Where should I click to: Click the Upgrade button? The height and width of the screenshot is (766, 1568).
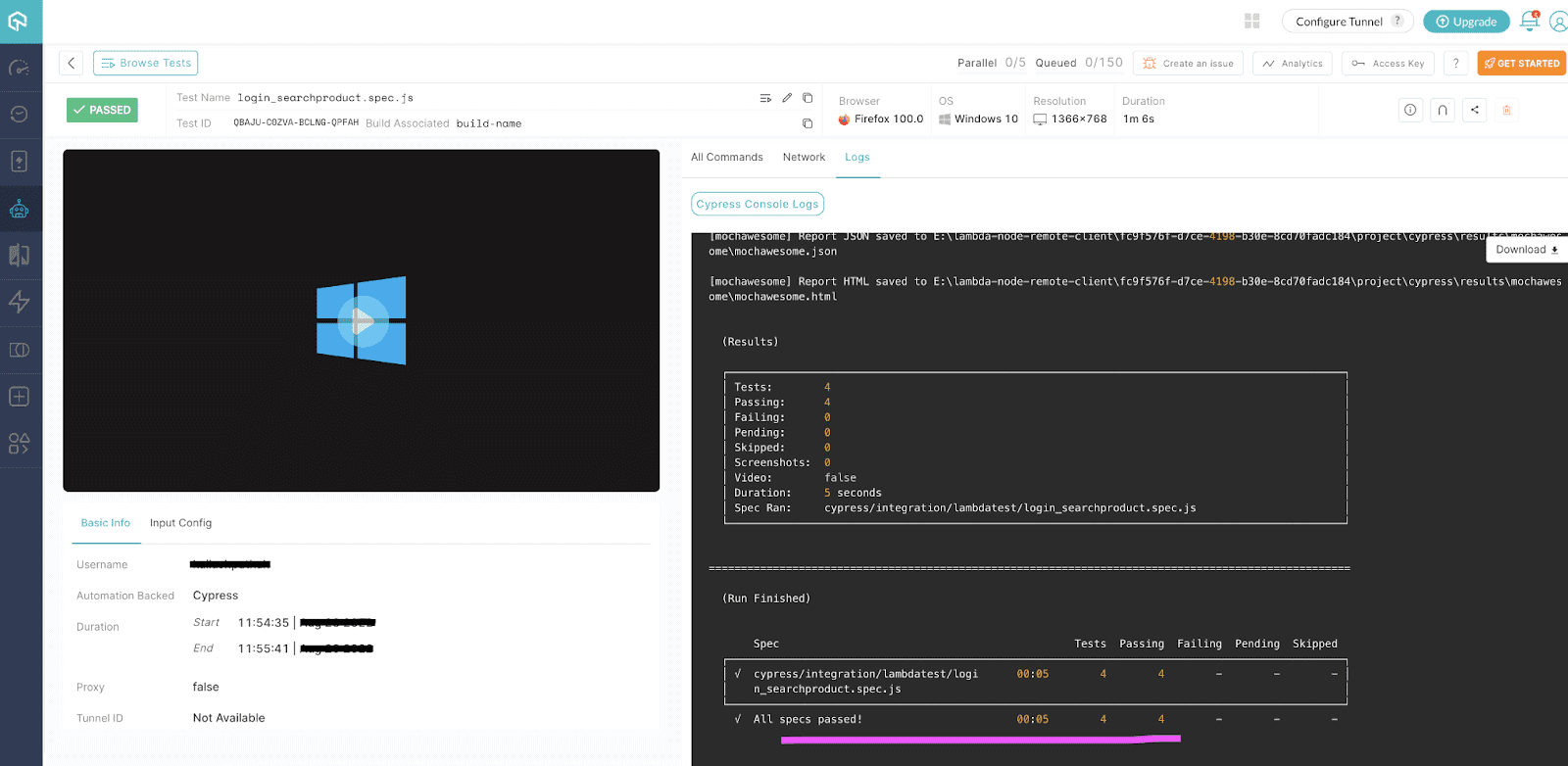(1466, 22)
